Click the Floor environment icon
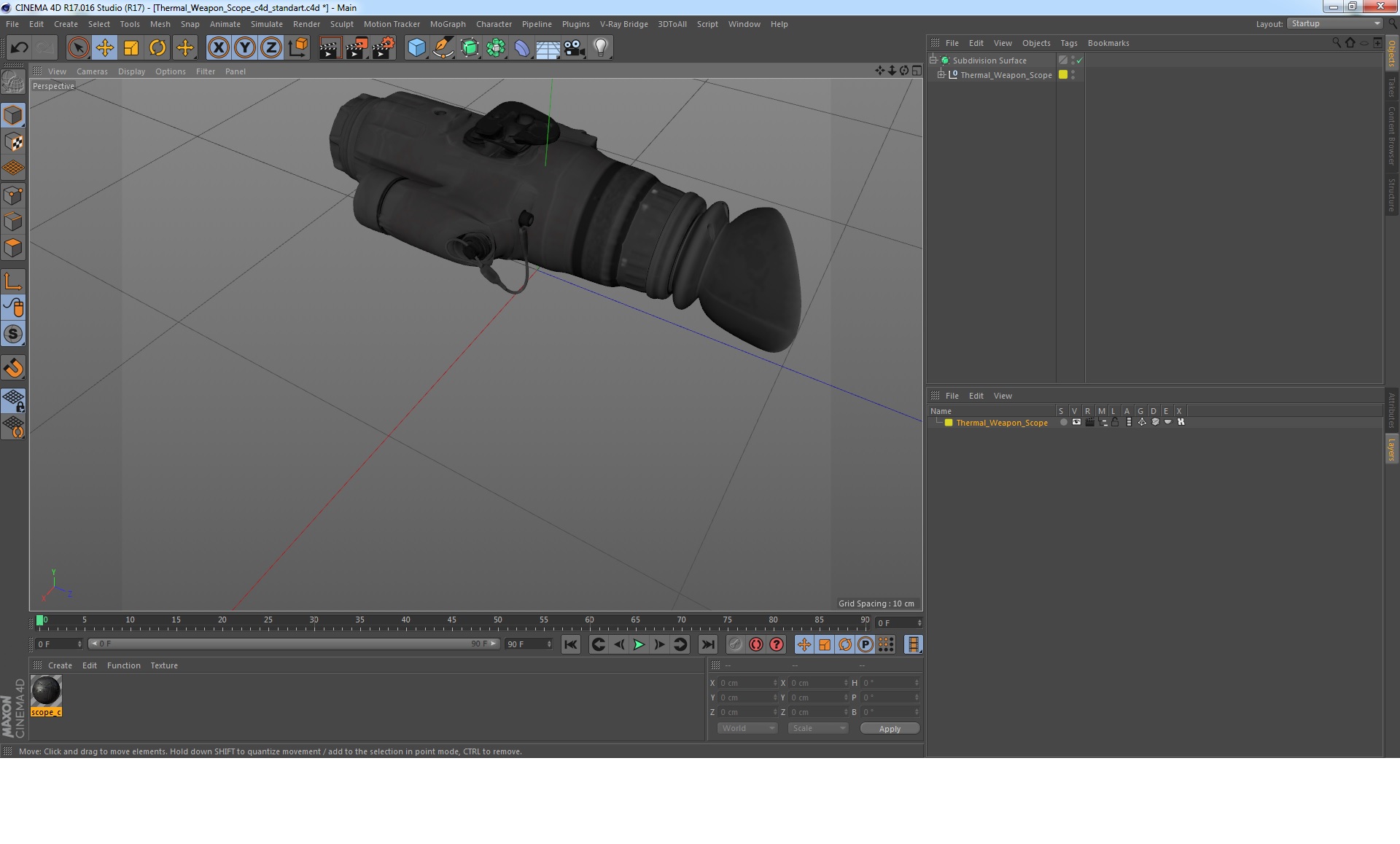This screenshot has width=1400, height=844. 548,48
